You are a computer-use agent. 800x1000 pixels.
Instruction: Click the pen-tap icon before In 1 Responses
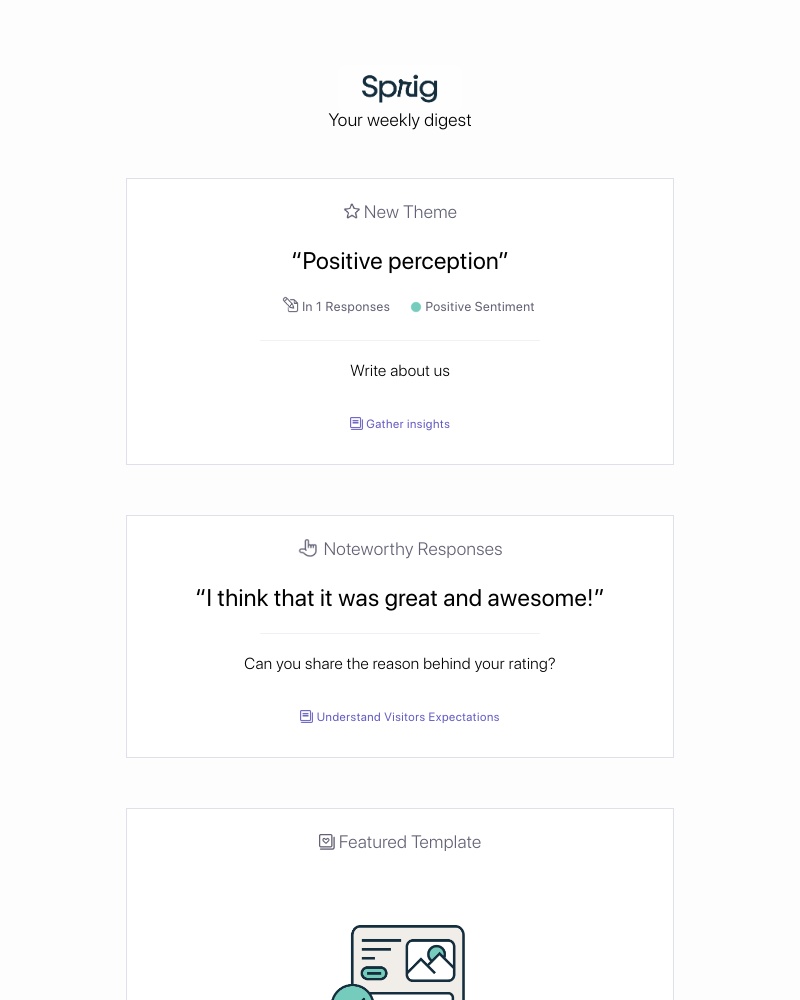pyautogui.click(x=291, y=305)
